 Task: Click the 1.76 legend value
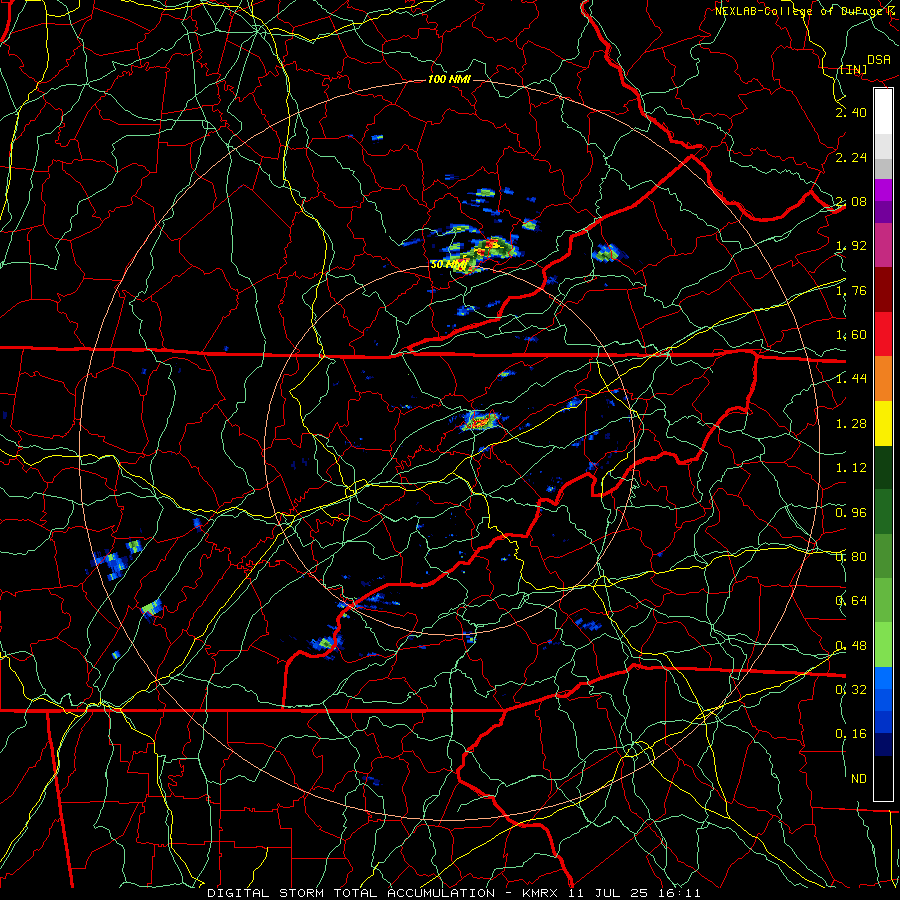[x=851, y=290]
